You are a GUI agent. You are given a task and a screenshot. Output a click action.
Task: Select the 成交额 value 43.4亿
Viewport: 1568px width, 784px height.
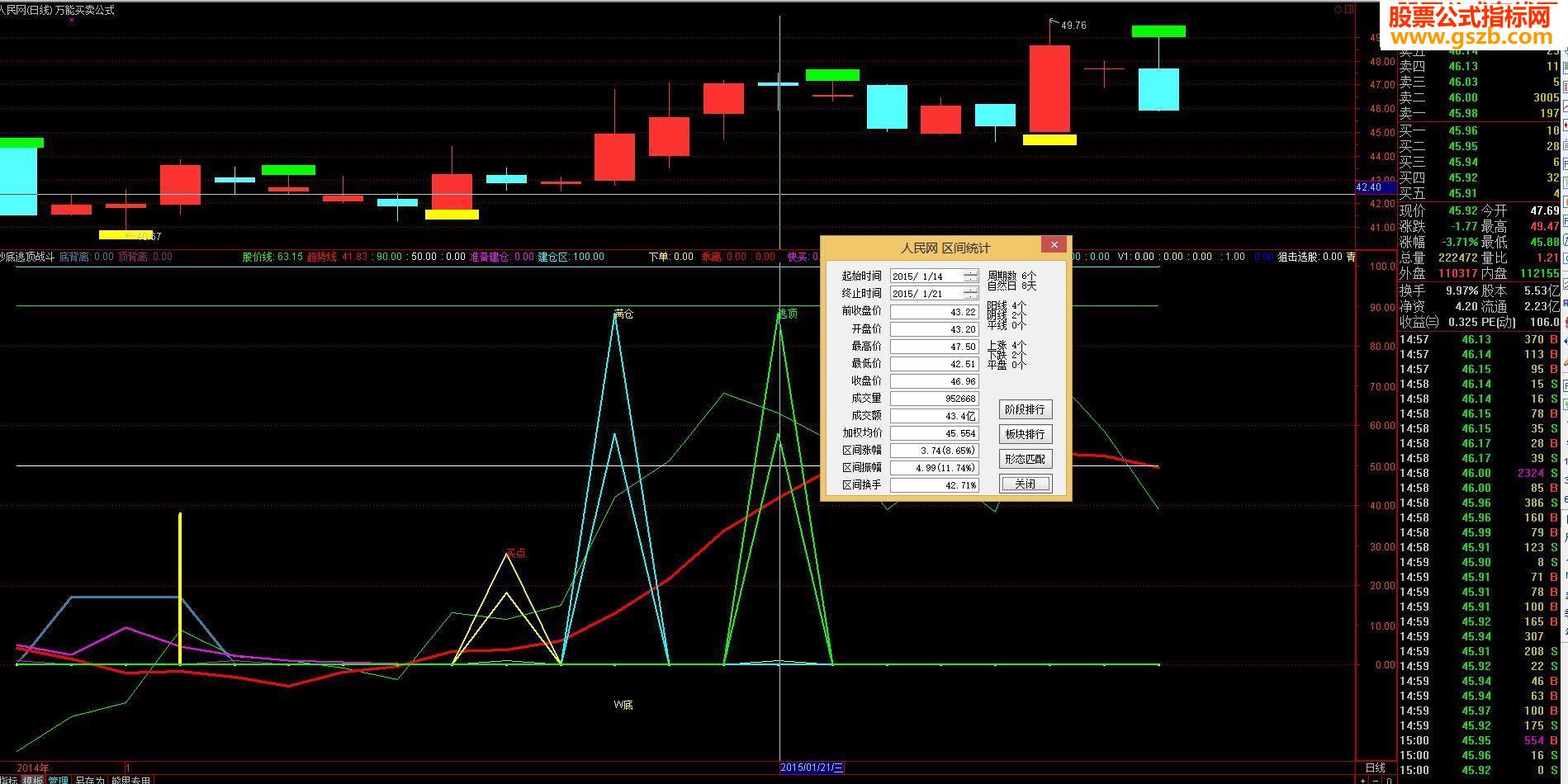click(934, 416)
